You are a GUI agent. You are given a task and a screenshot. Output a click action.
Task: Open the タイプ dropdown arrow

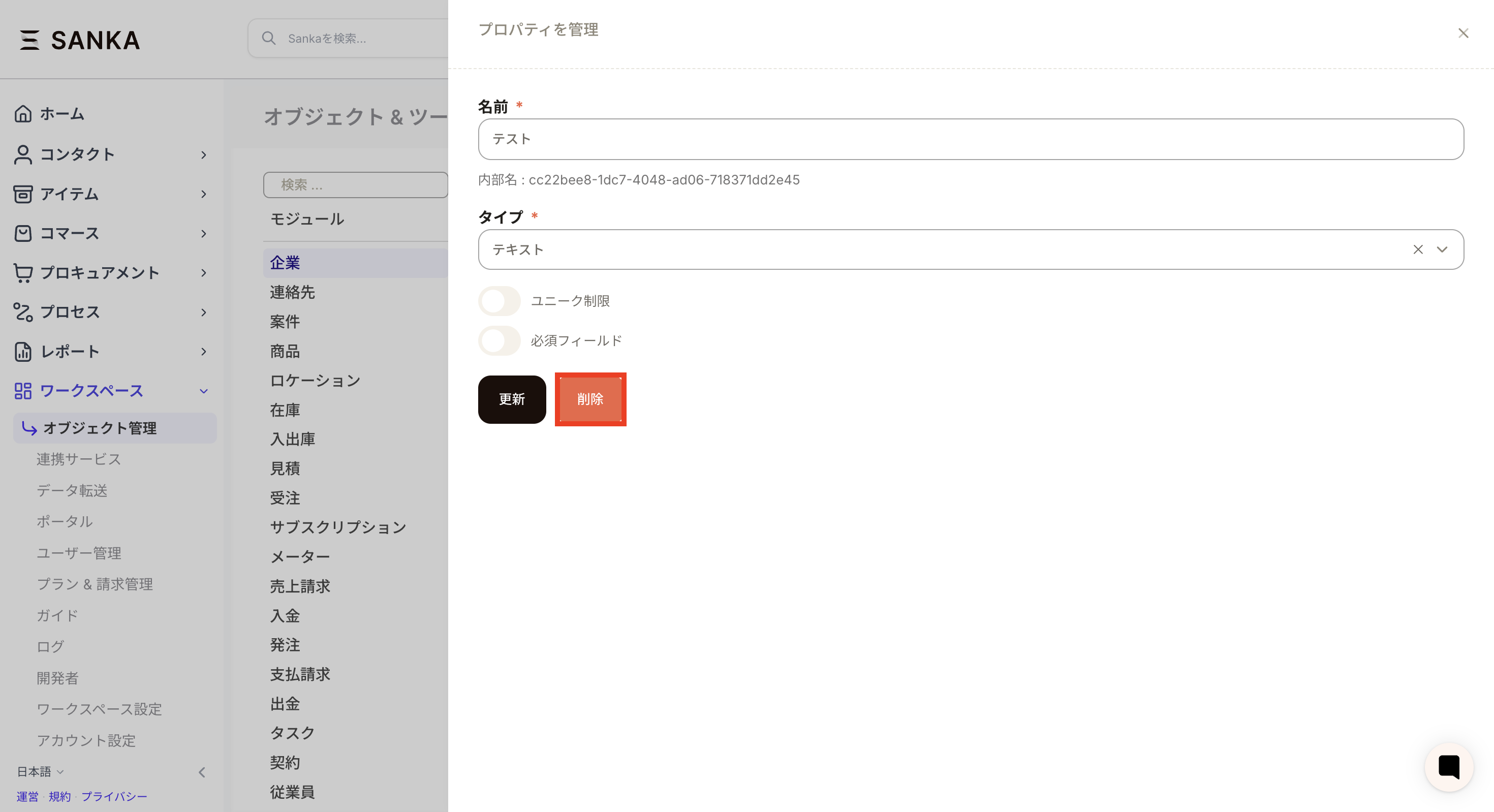(x=1442, y=249)
